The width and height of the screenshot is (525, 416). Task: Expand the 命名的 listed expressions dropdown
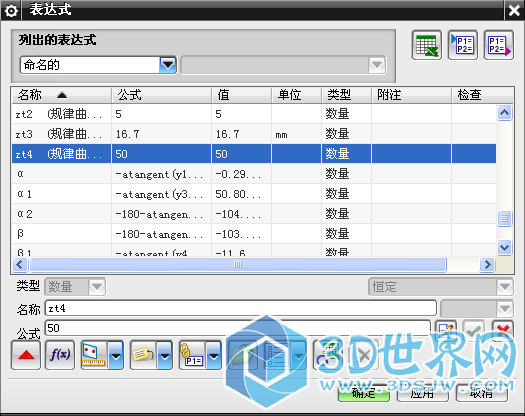(168, 65)
